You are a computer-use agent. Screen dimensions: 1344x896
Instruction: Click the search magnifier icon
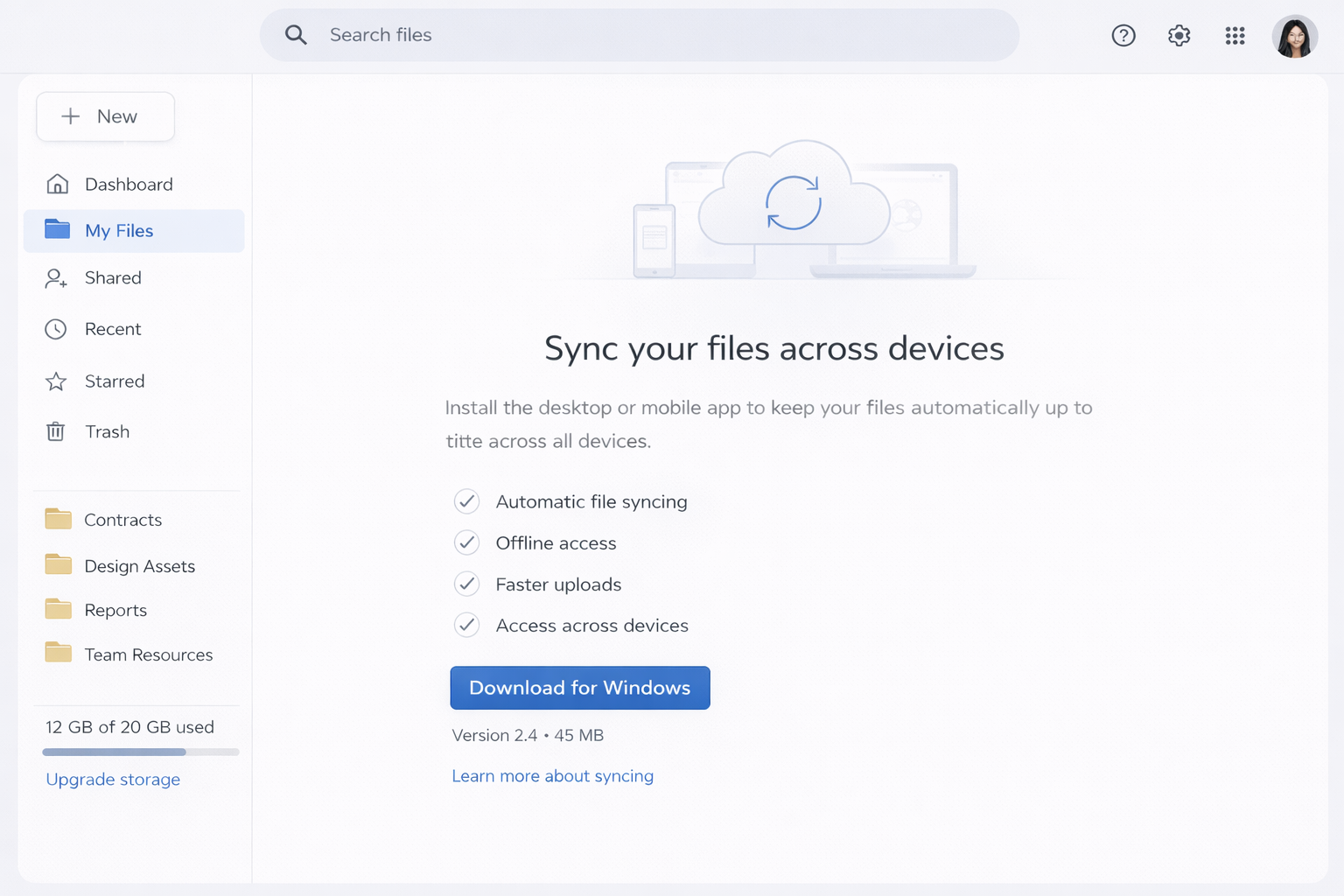pos(296,35)
